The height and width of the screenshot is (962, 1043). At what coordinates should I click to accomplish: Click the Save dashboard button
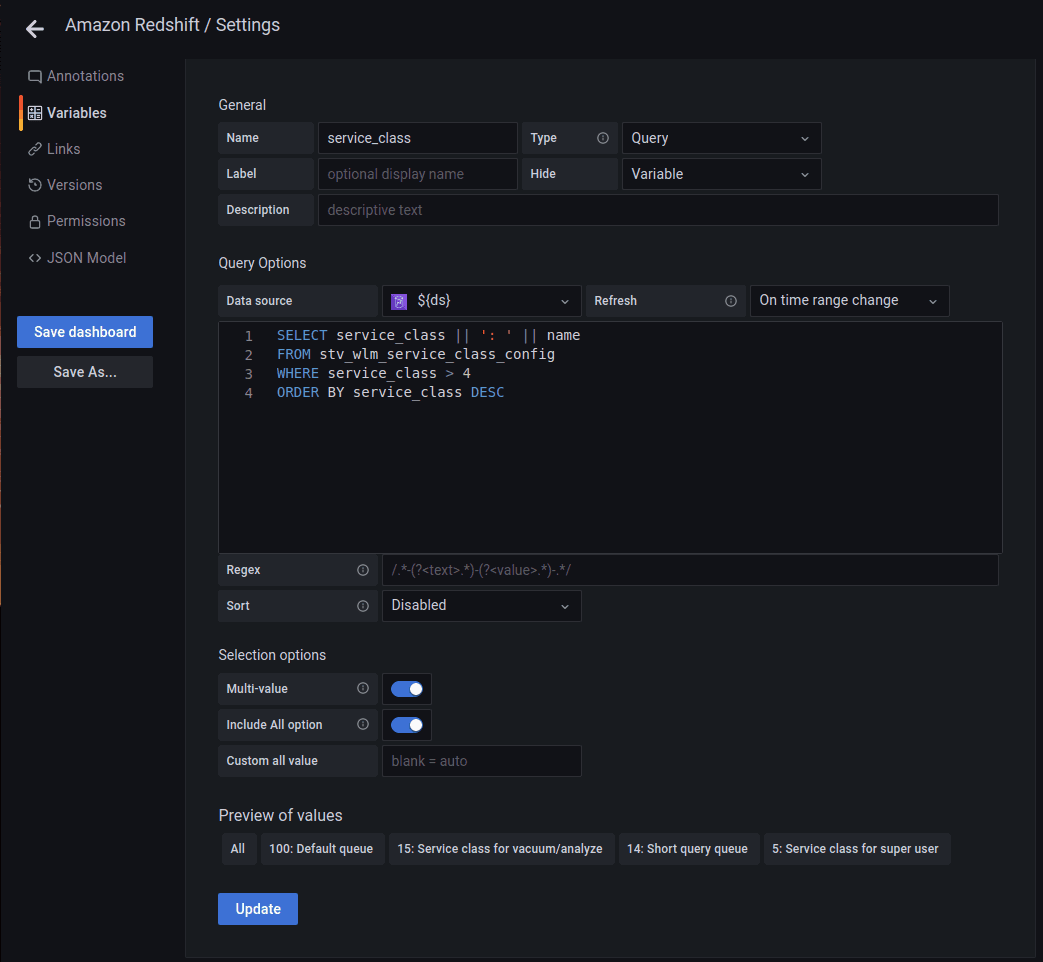click(85, 332)
